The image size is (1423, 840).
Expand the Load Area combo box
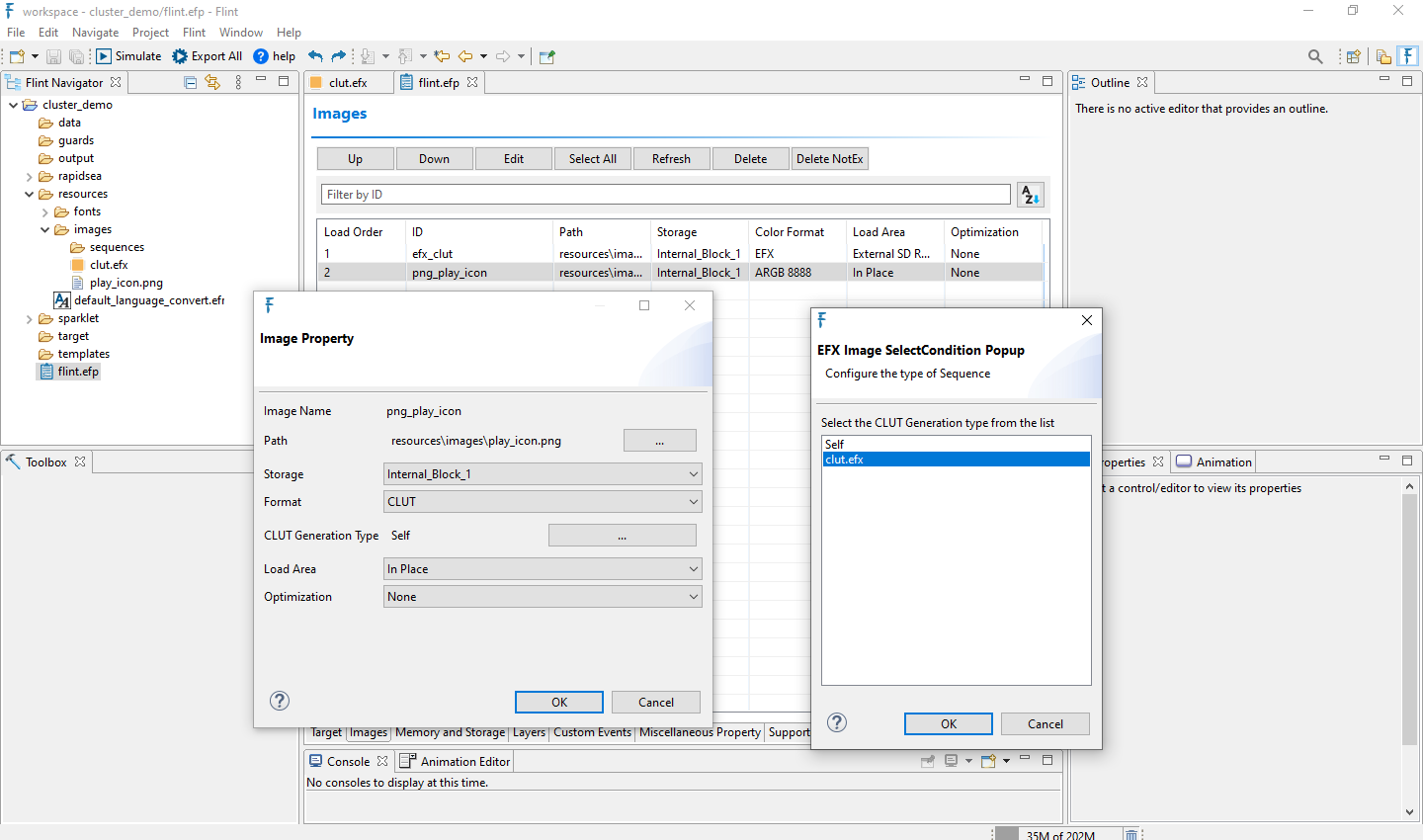(x=543, y=569)
